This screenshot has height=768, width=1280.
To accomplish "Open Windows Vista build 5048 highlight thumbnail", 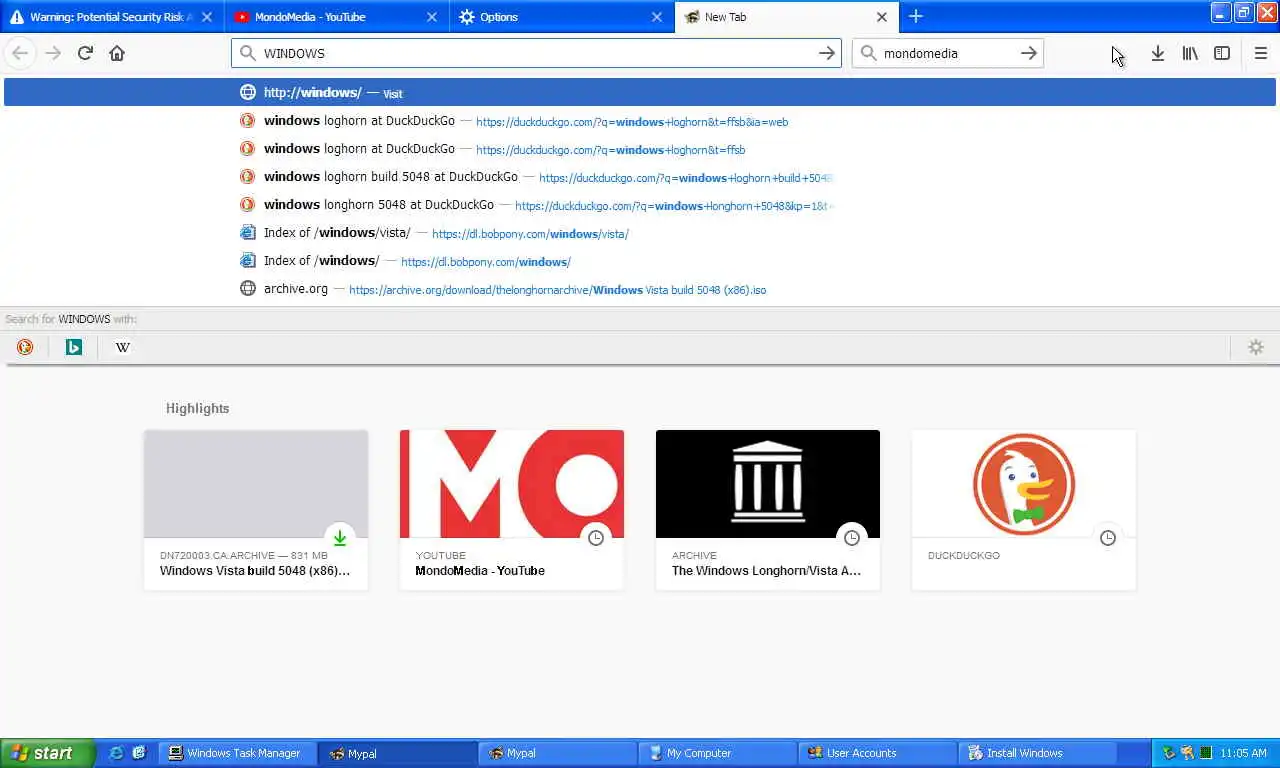I will pos(256,484).
